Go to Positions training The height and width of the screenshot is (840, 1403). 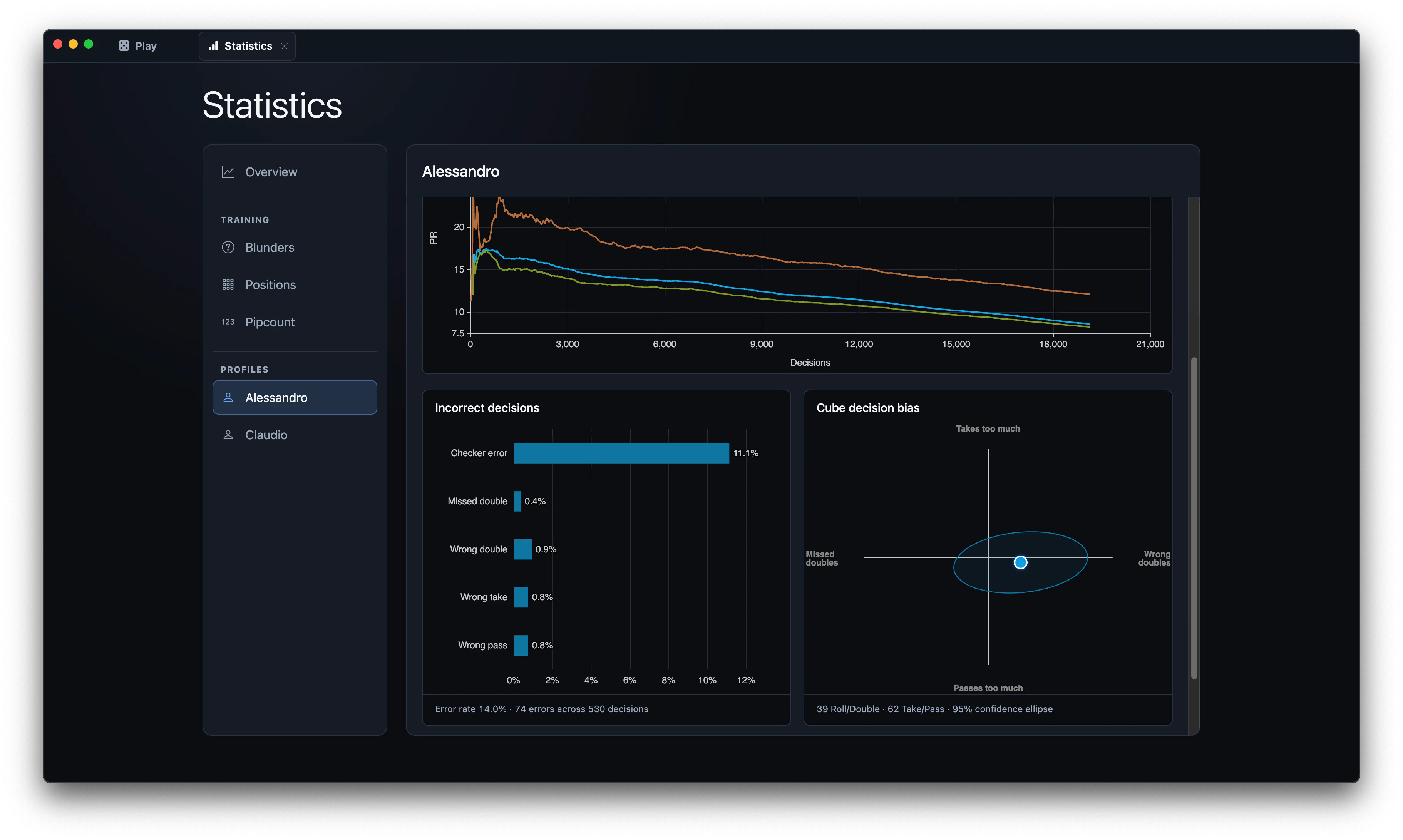tap(295, 285)
